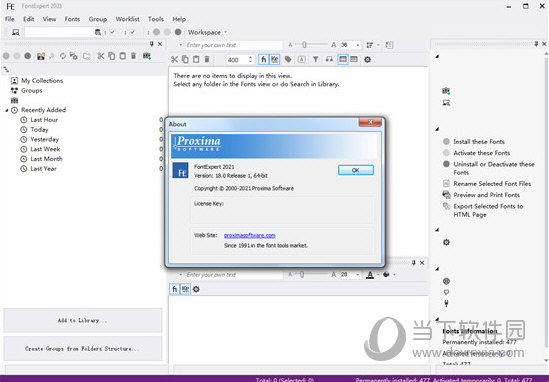Click the filter funnel icon
The width and height of the screenshot is (549, 382).
click(315, 60)
